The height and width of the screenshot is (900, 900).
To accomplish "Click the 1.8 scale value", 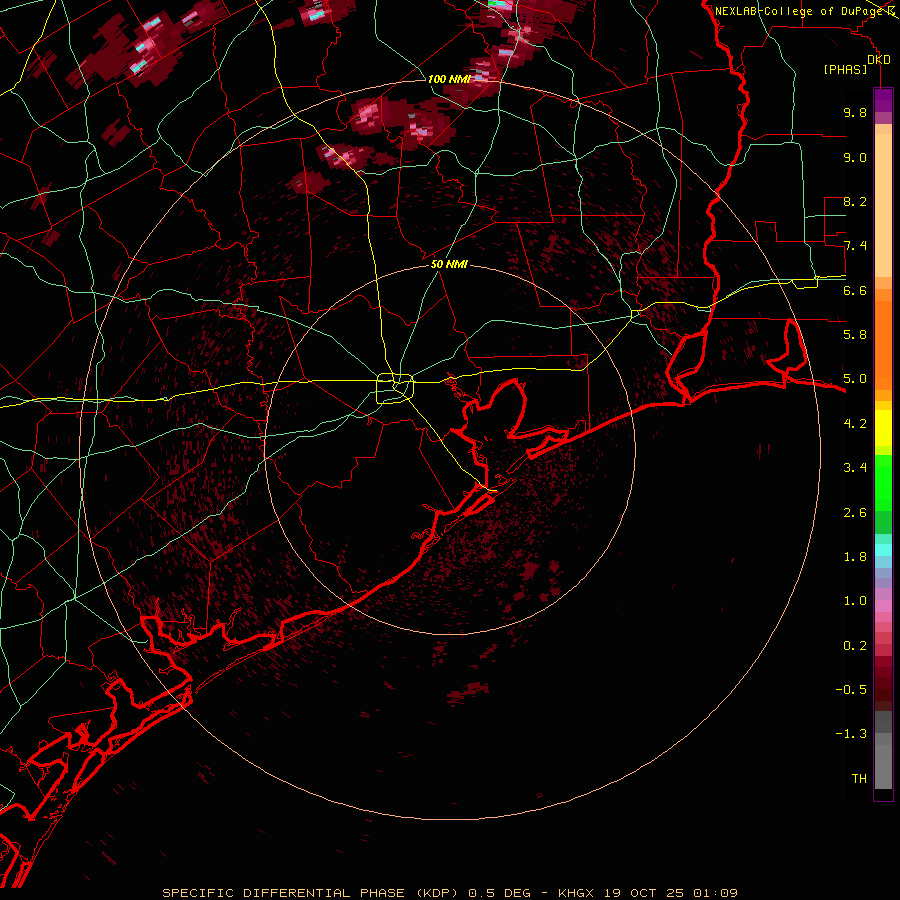I will [x=855, y=557].
